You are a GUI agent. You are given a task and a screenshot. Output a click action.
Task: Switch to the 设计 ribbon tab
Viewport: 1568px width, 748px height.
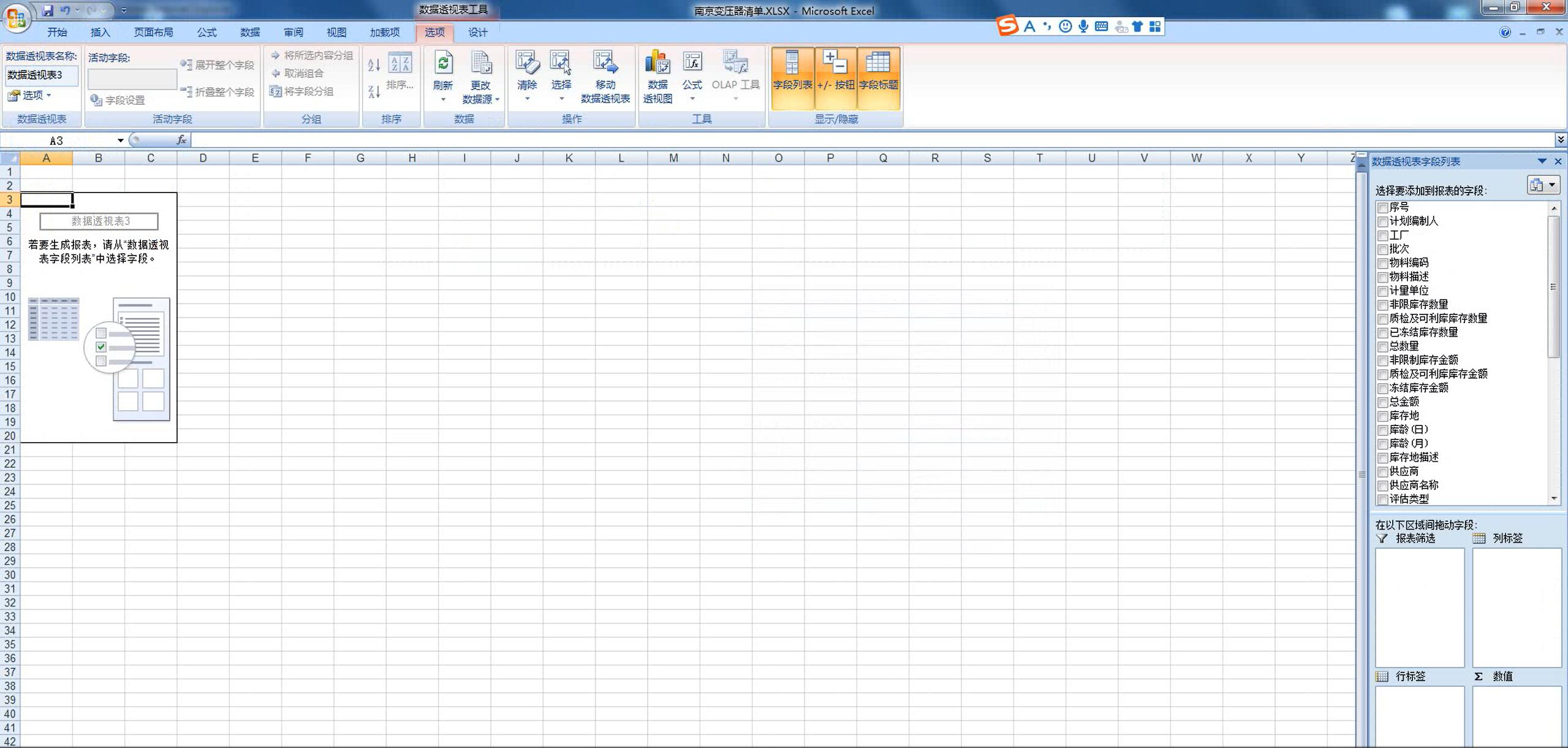pos(477,32)
